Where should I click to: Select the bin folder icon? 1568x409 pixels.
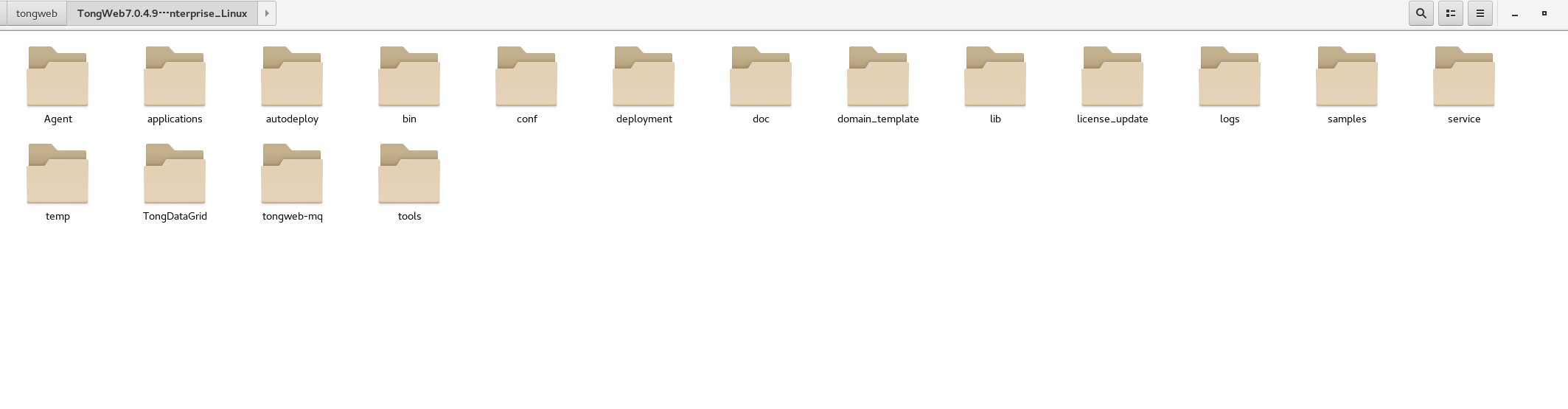tap(409, 76)
